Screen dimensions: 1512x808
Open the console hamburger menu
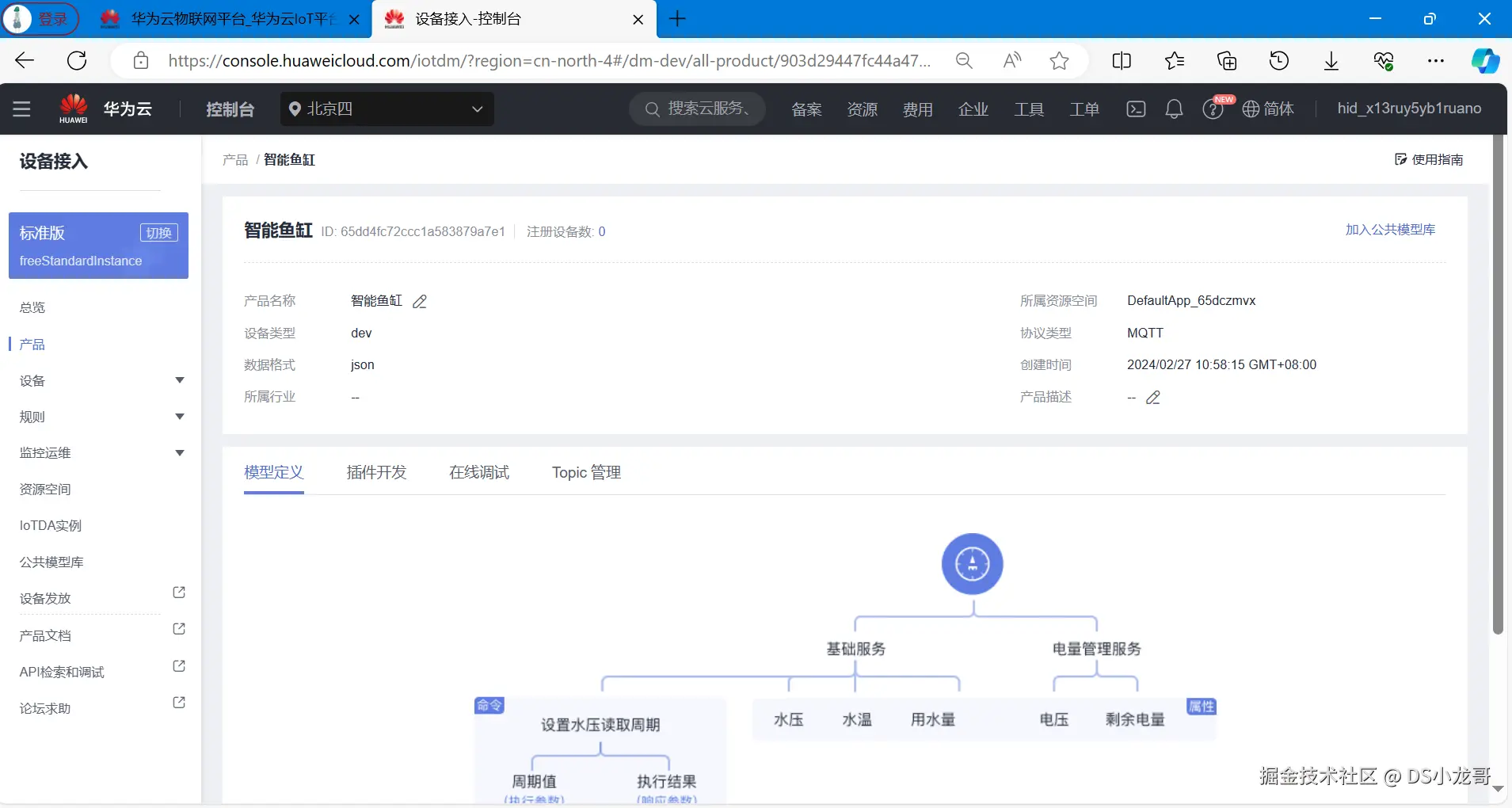(x=22, y=109)
